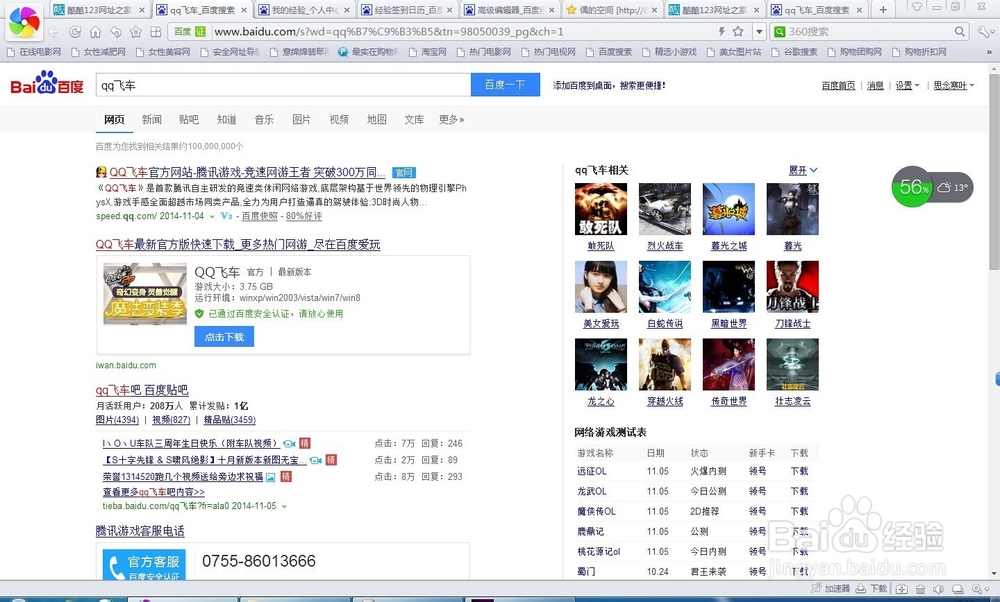
Task: Open a new tab with plus button
Action: [x=883, y=10]
